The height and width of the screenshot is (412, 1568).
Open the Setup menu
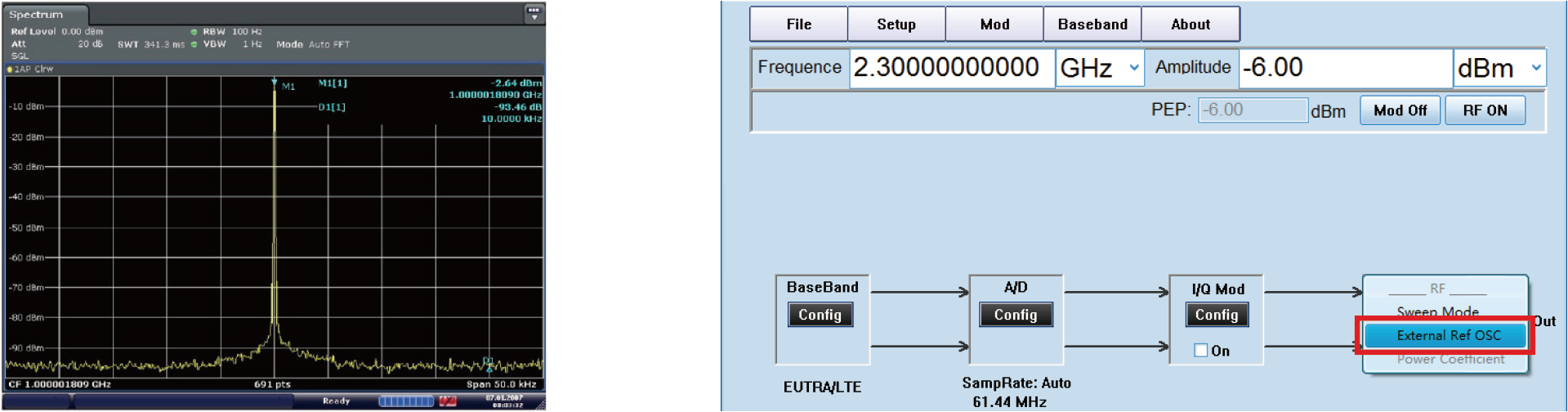896,25
